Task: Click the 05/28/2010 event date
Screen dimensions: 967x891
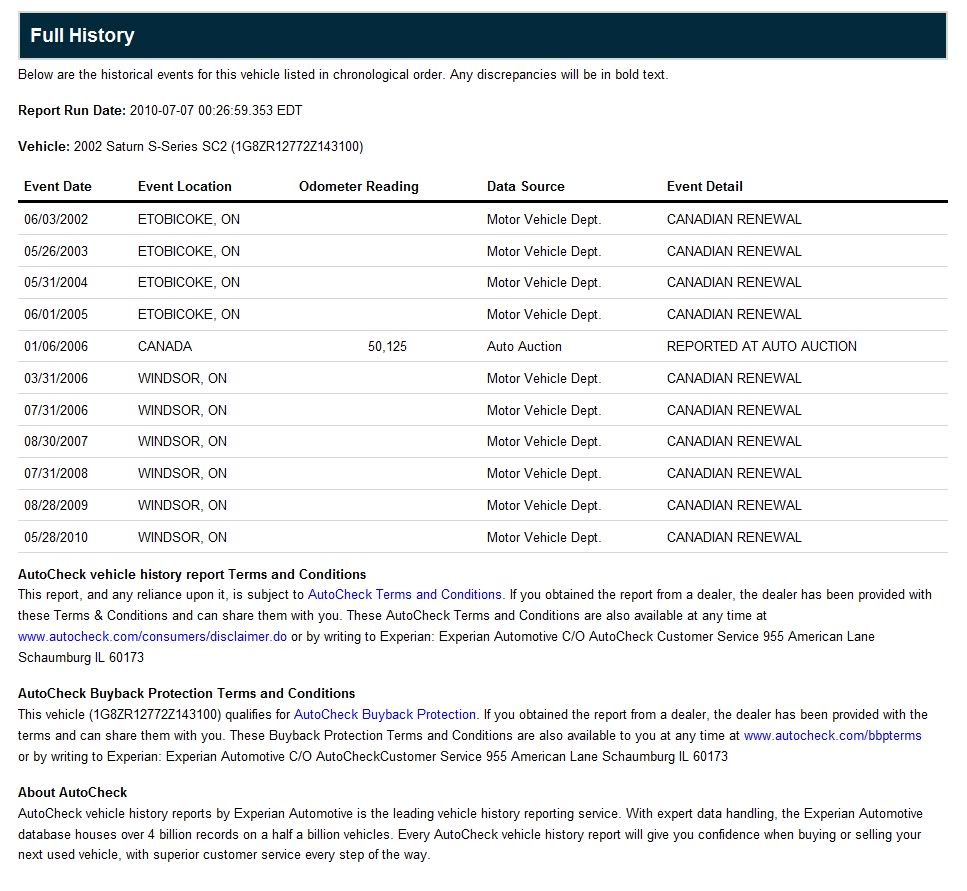Action: [x=56, y=538]
